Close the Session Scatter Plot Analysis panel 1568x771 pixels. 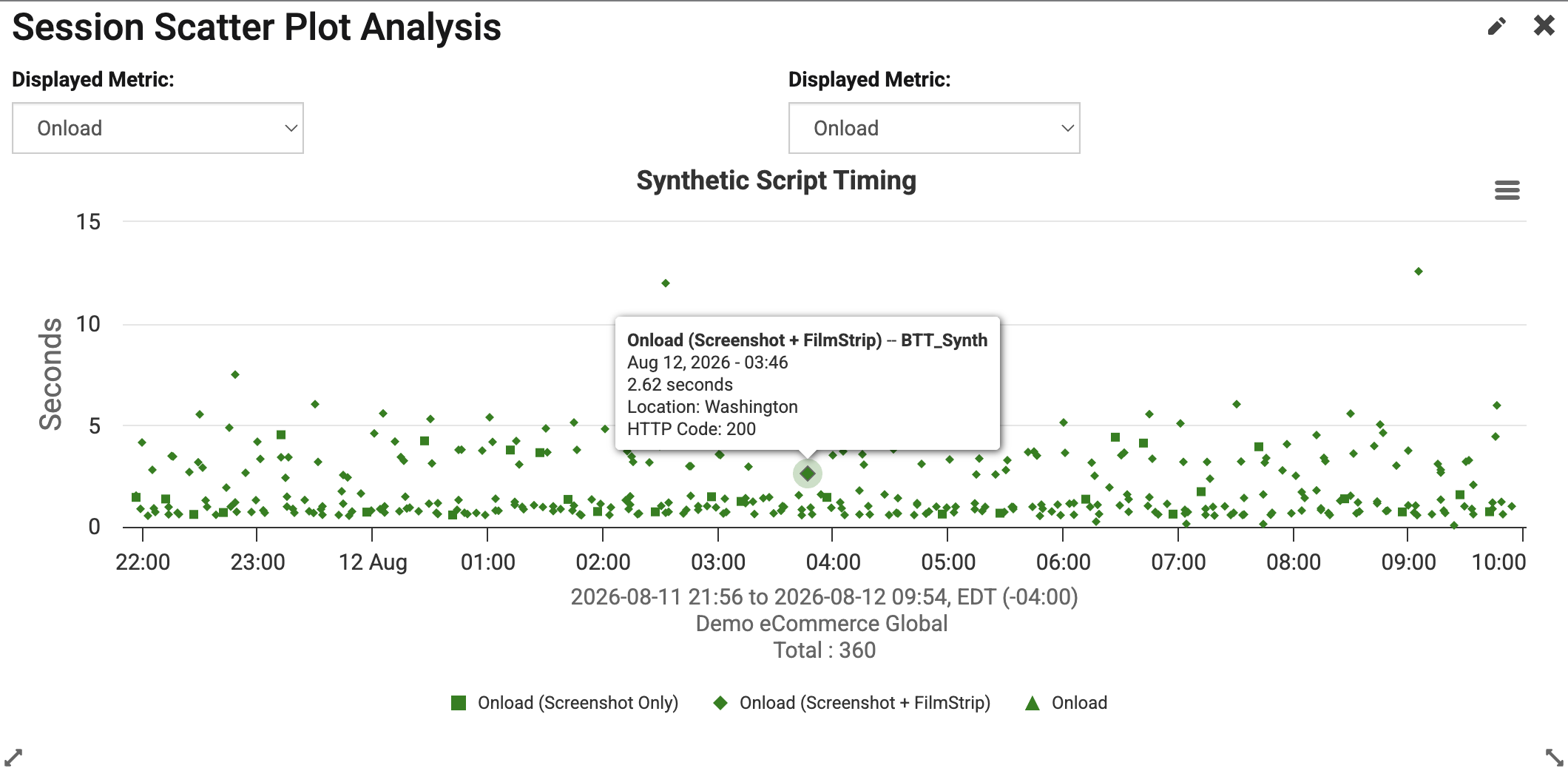coord(1544,25)
